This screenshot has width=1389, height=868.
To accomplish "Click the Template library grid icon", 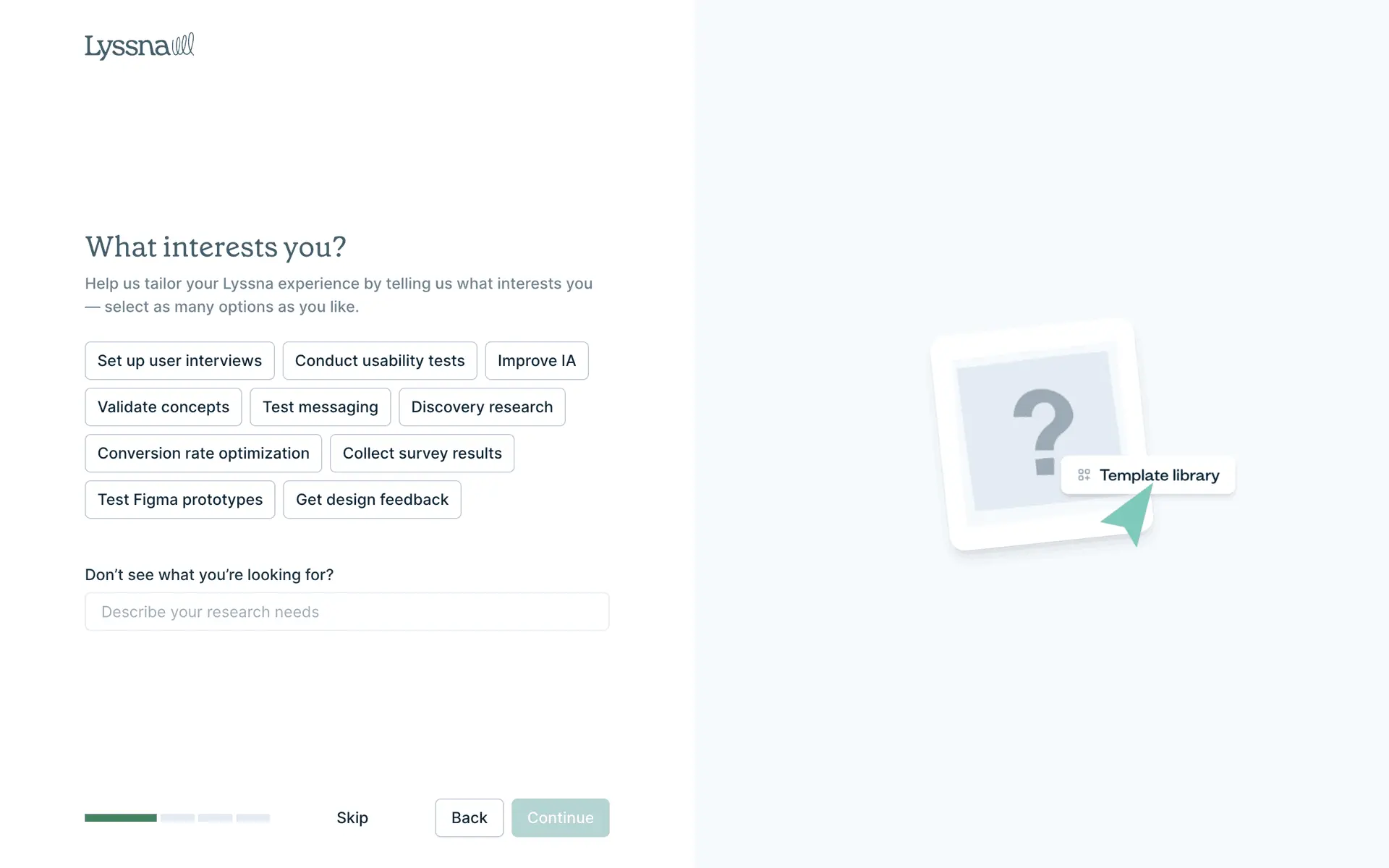I will (1084, 475).
